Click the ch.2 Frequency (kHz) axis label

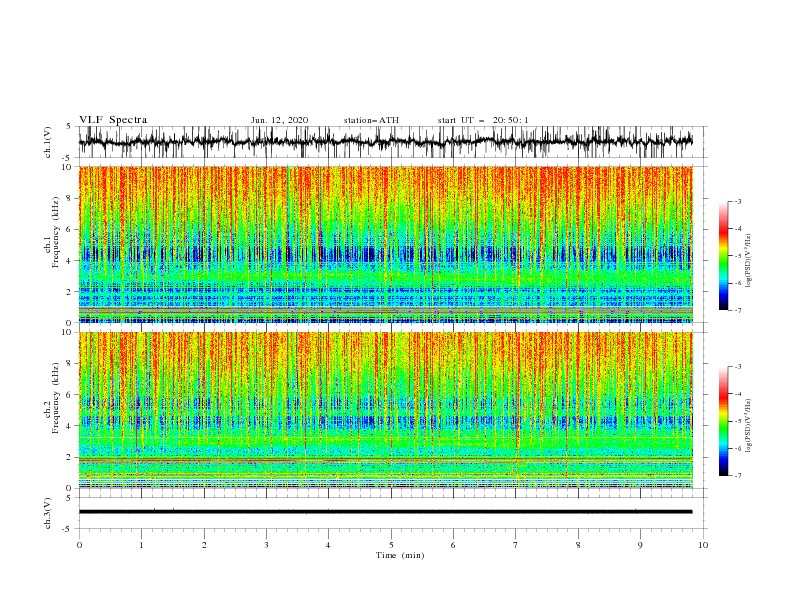(x=52, y=398)
